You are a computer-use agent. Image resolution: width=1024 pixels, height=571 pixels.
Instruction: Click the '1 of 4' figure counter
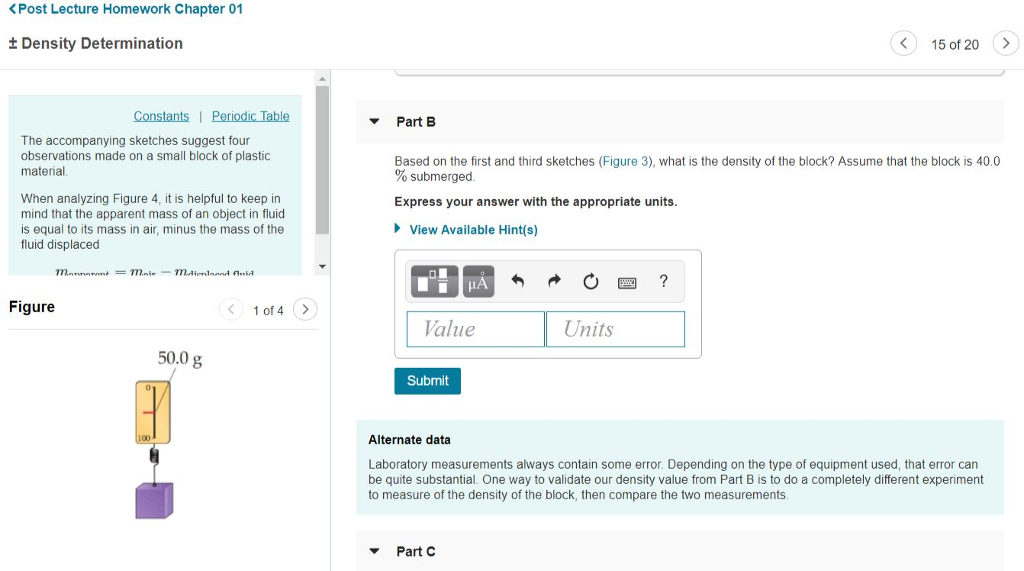[x=268, y=310]
